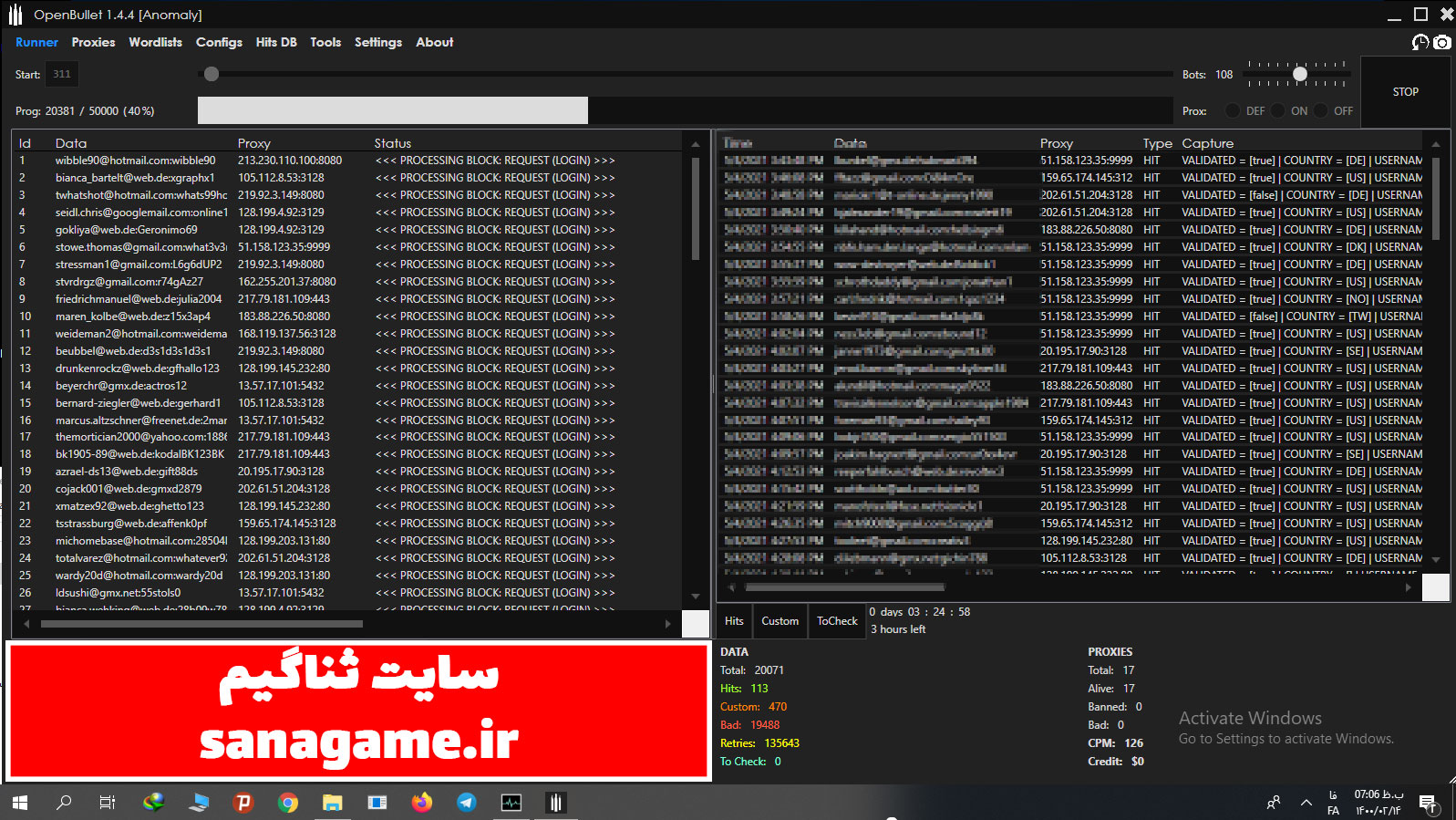Open Internet Download Manager from taskbar
This screenshot has height=820, width=1456.
coord(154,803)
